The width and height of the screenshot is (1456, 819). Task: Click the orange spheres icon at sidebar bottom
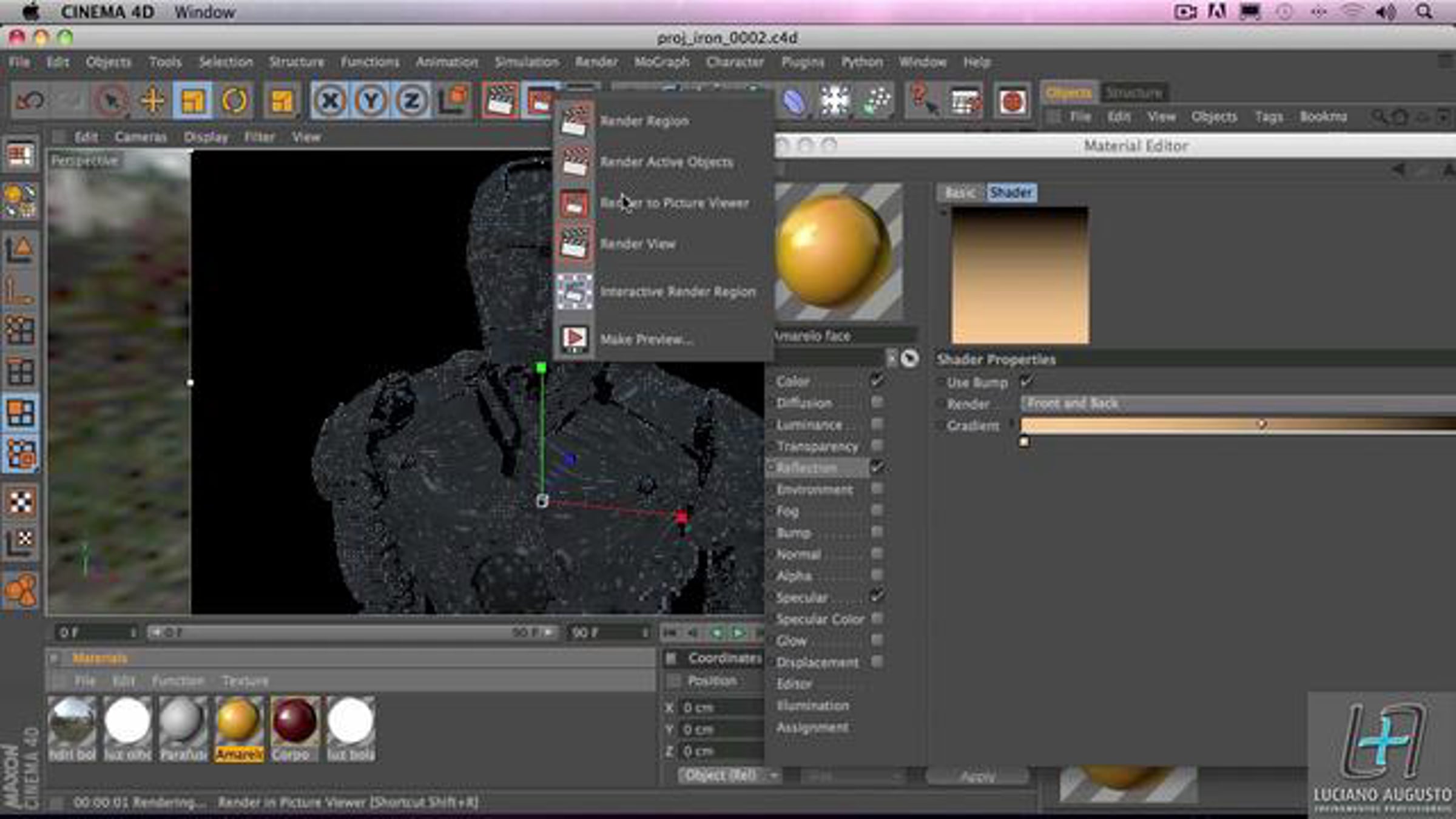click(21, 590)
